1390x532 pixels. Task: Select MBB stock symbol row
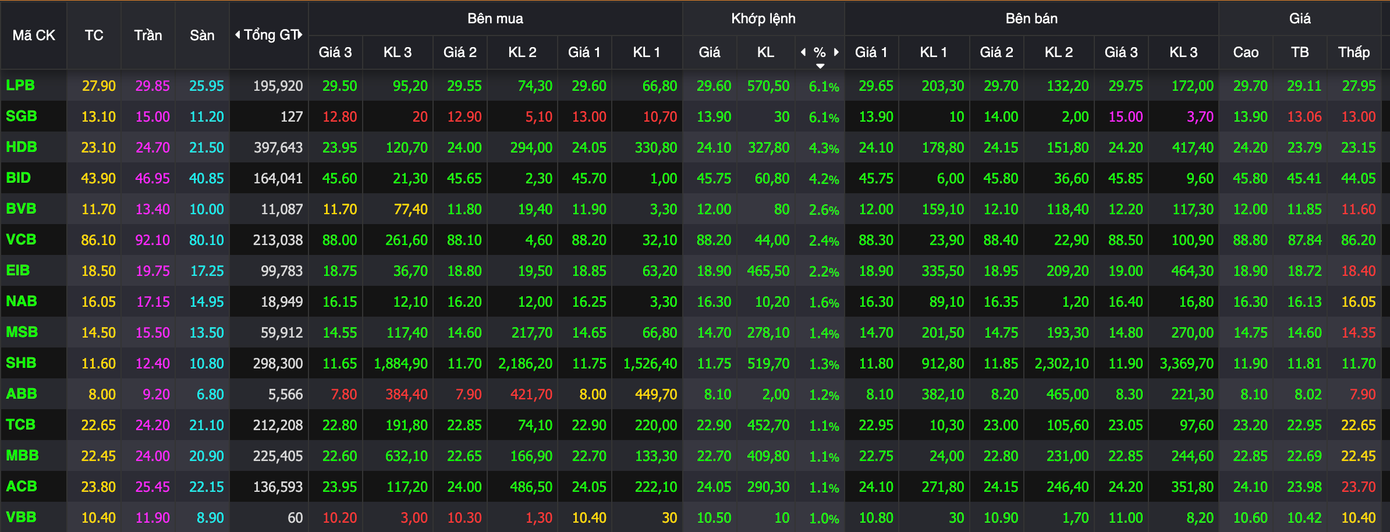(x=21, y=456)
